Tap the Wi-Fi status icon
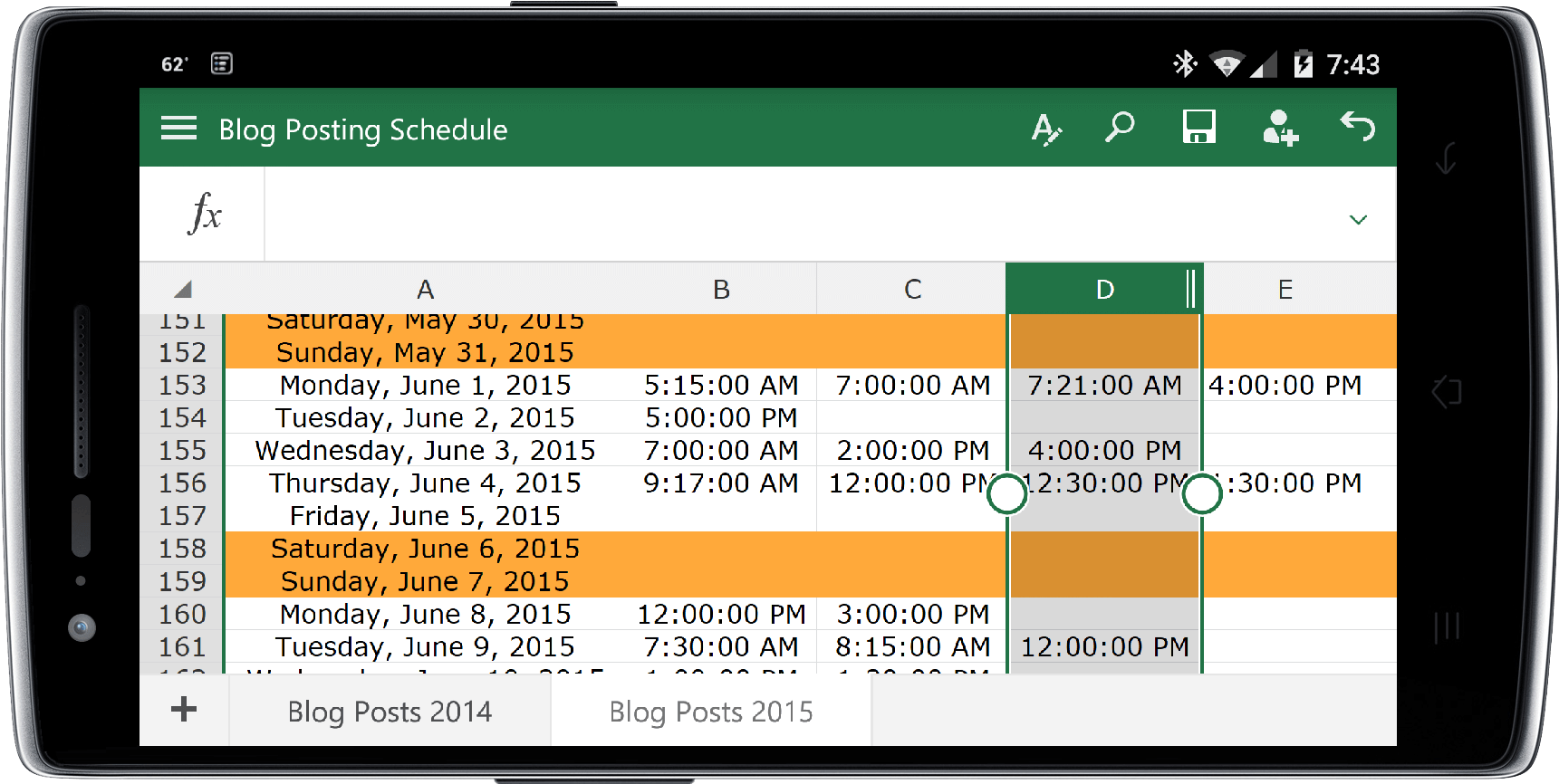The height and width of the screenshot is (784, 1559). click(x=1226, y=63)
